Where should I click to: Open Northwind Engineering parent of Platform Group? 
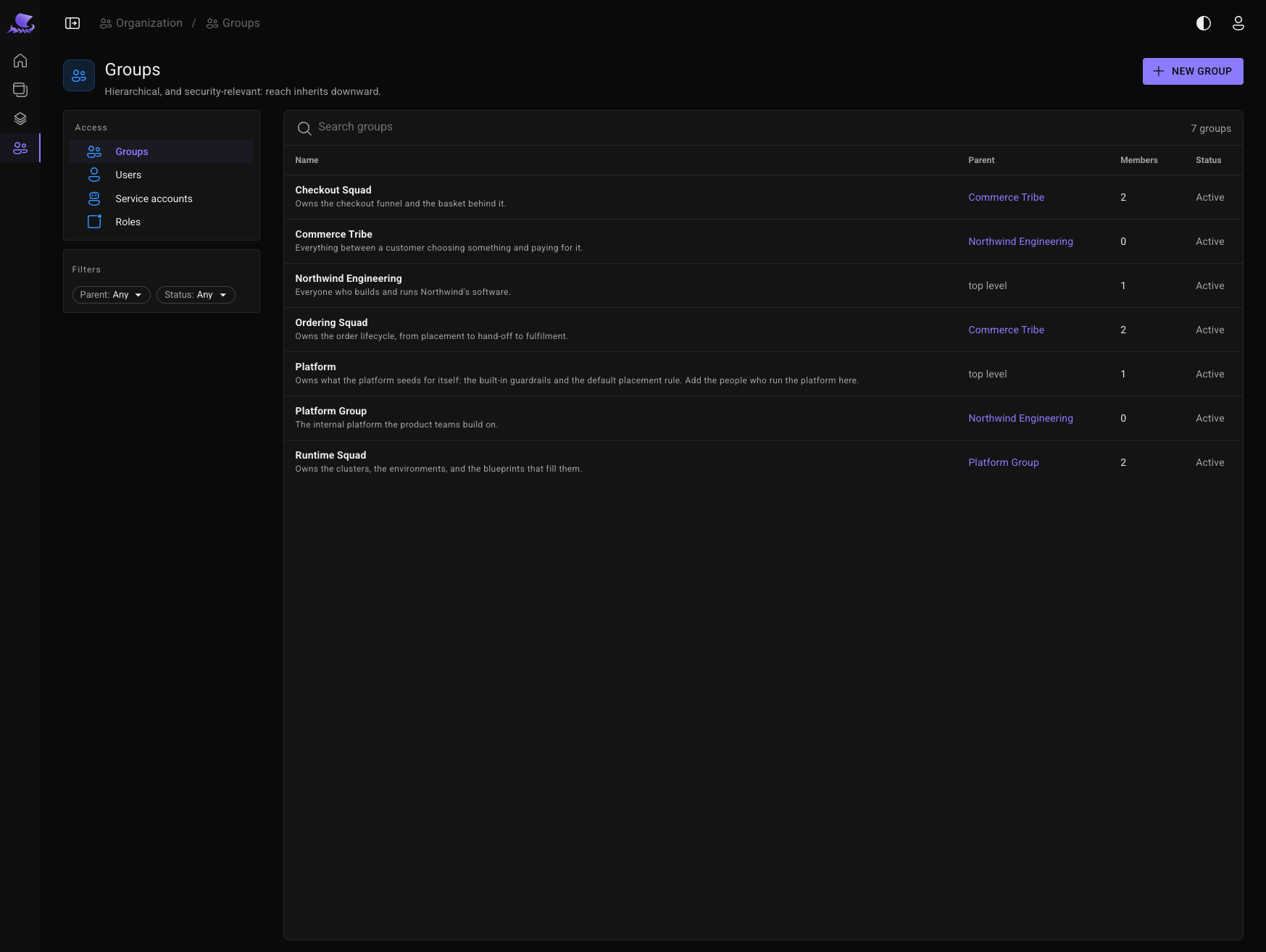tap(1020, 418)
